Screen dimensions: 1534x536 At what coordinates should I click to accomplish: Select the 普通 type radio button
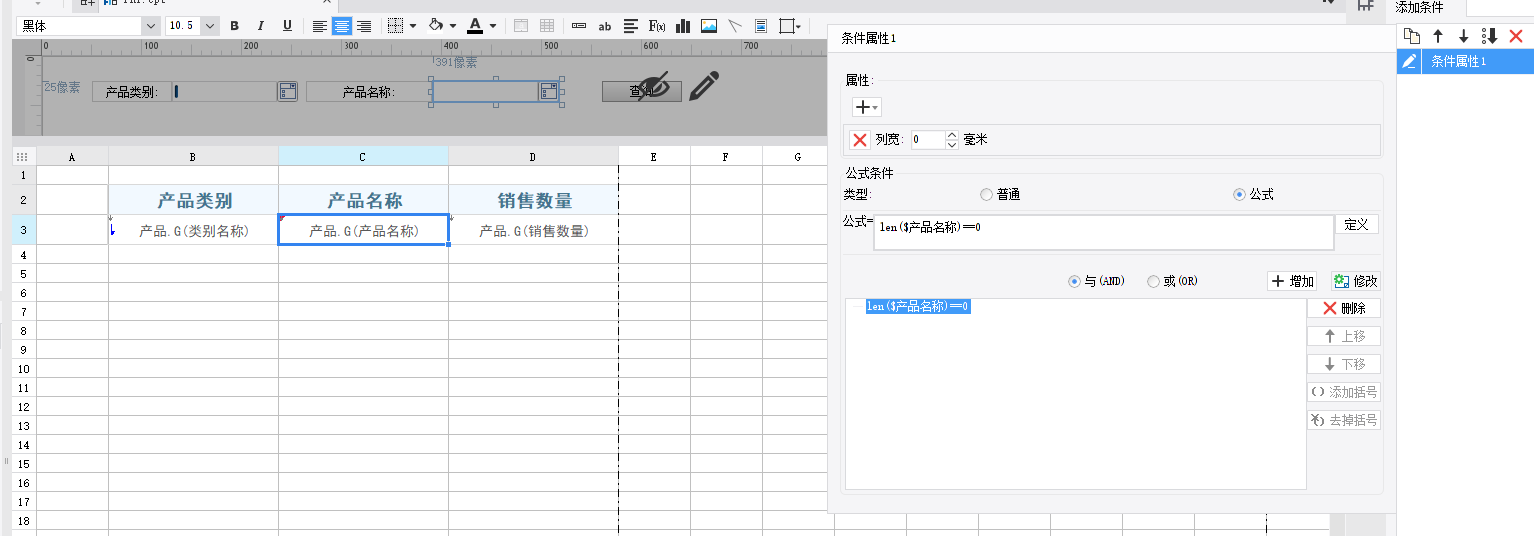click(987, 195)
